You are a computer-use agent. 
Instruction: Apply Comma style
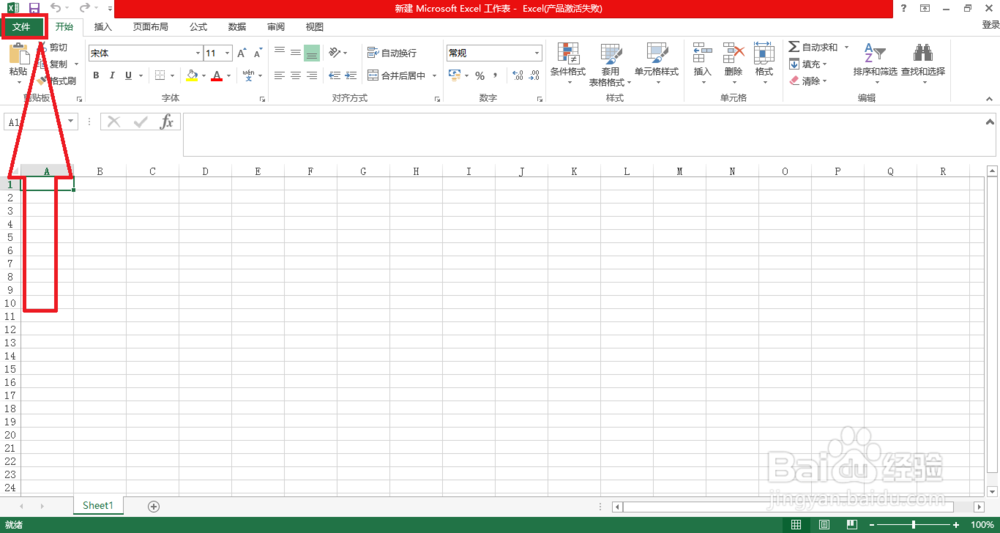tap(495, 75)
